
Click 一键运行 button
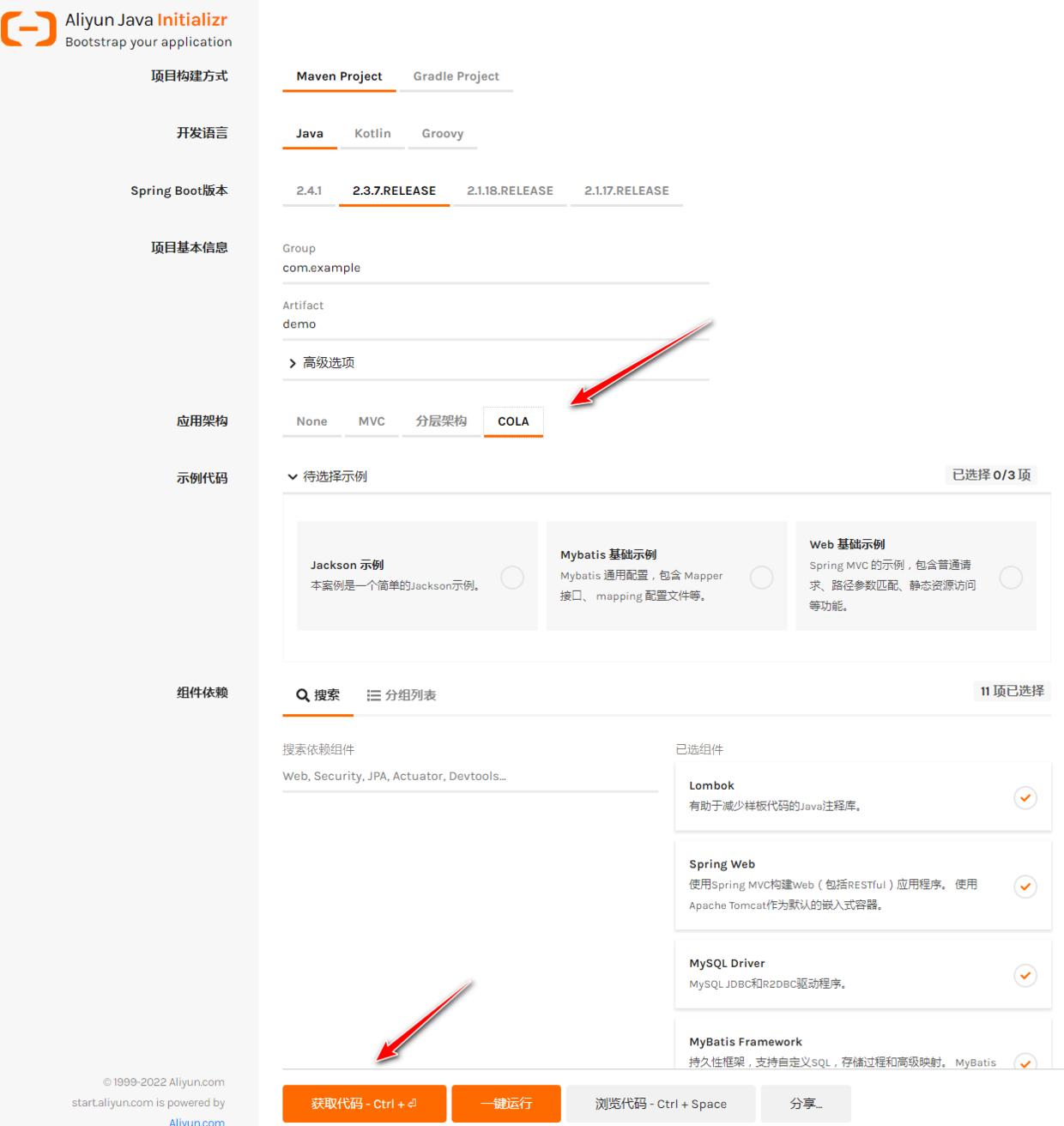click(x=506, y=1104)
